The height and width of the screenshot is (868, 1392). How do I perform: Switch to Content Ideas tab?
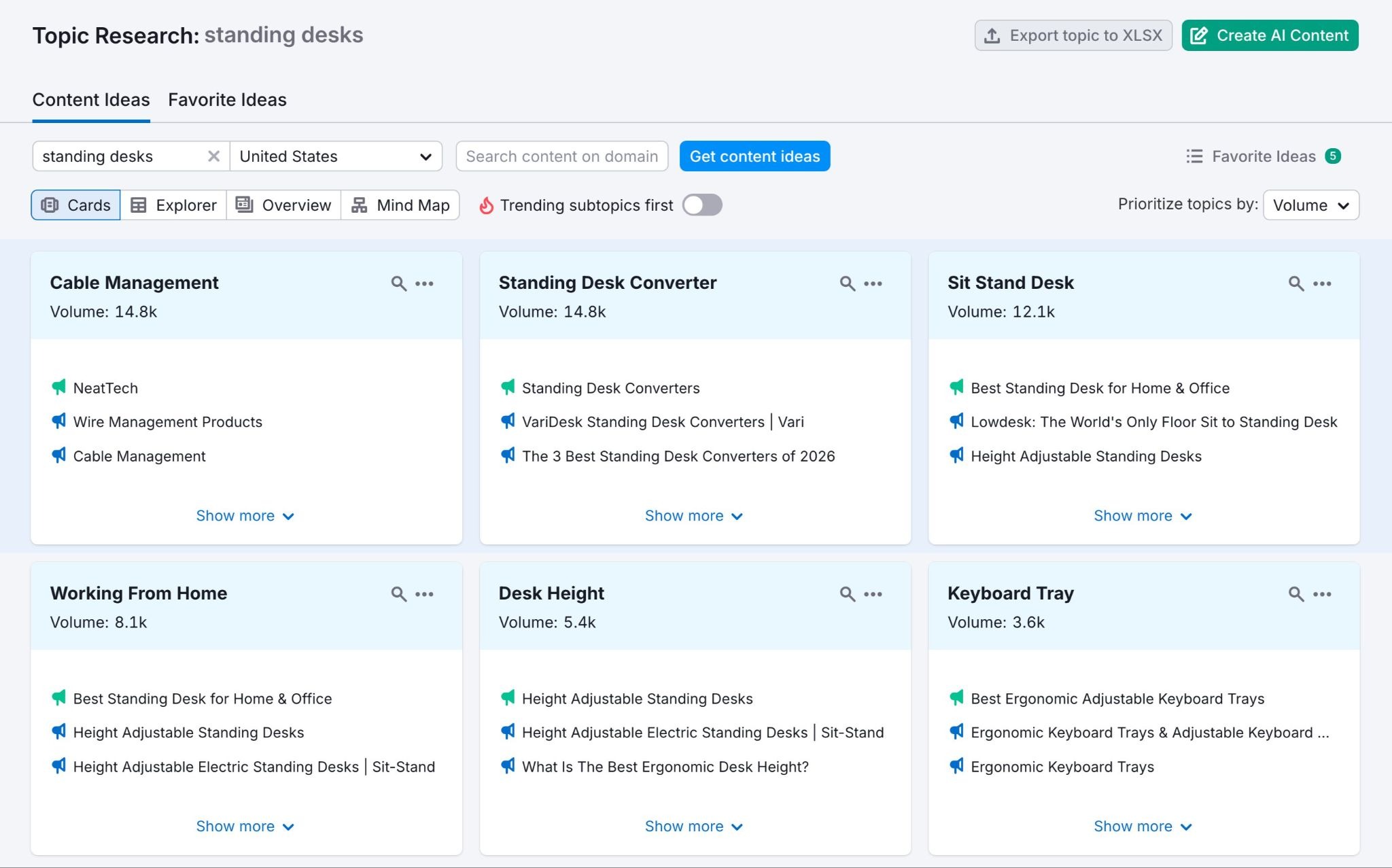click(x=91, y=100)
